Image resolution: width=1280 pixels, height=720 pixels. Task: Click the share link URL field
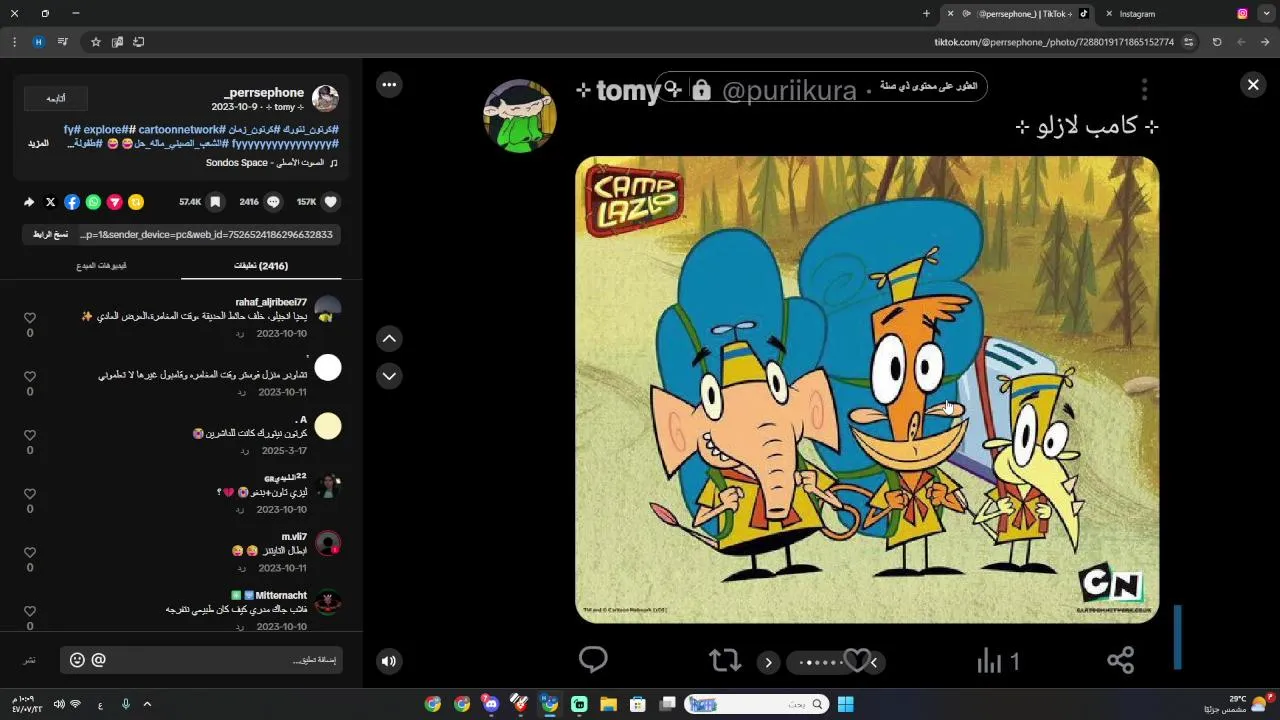point(208,234)
